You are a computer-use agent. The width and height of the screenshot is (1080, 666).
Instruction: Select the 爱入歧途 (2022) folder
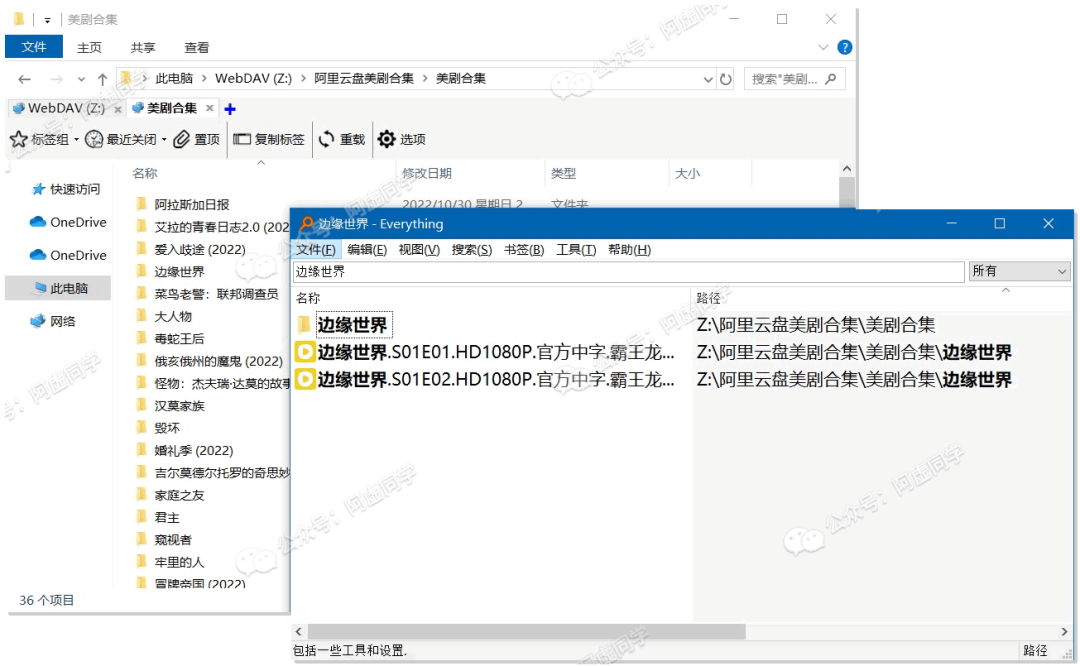pyautogui.click(x=200, y=249)
